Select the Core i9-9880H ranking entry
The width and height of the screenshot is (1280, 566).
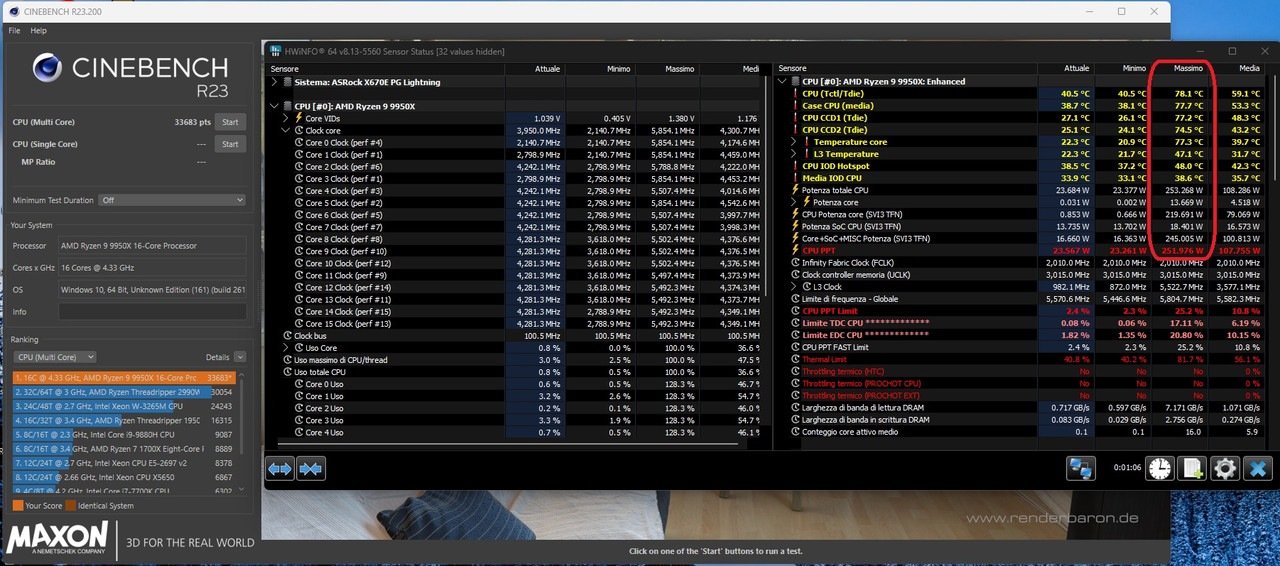tap(123, 435)
